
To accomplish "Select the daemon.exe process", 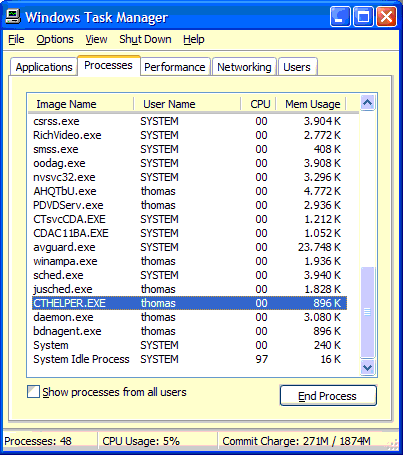I will click(189, 317).
